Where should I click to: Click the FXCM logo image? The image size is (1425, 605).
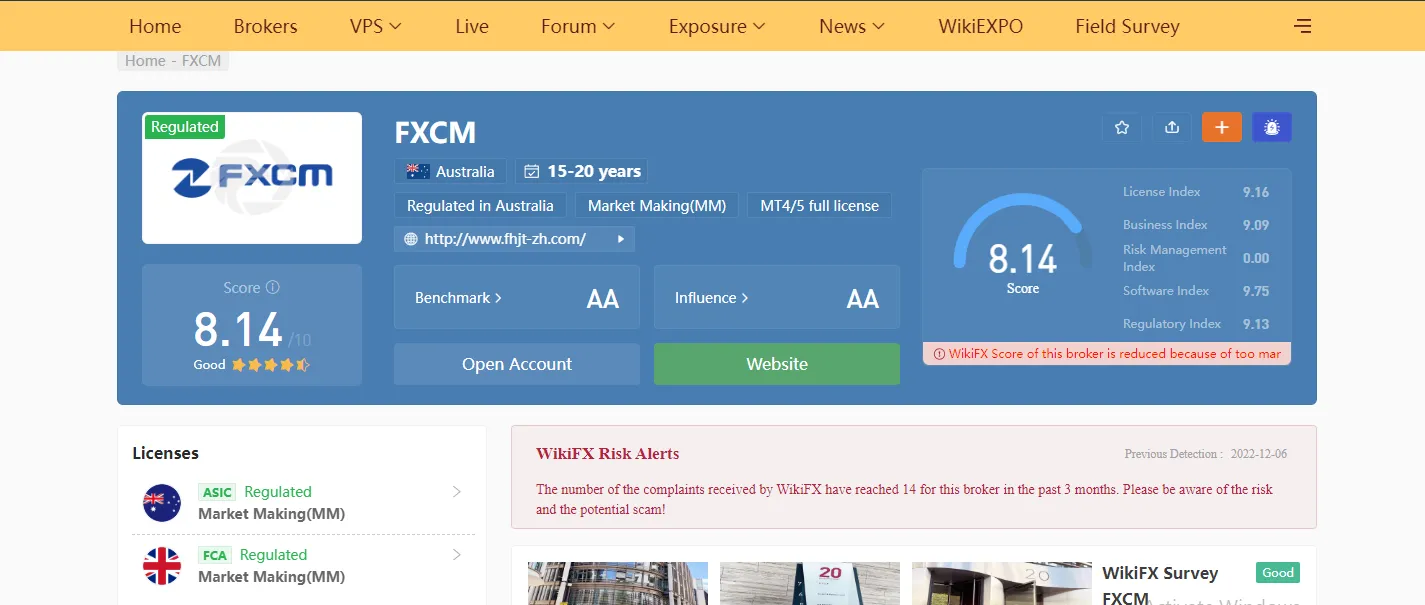pyautogui.click(x=252, y=178)
